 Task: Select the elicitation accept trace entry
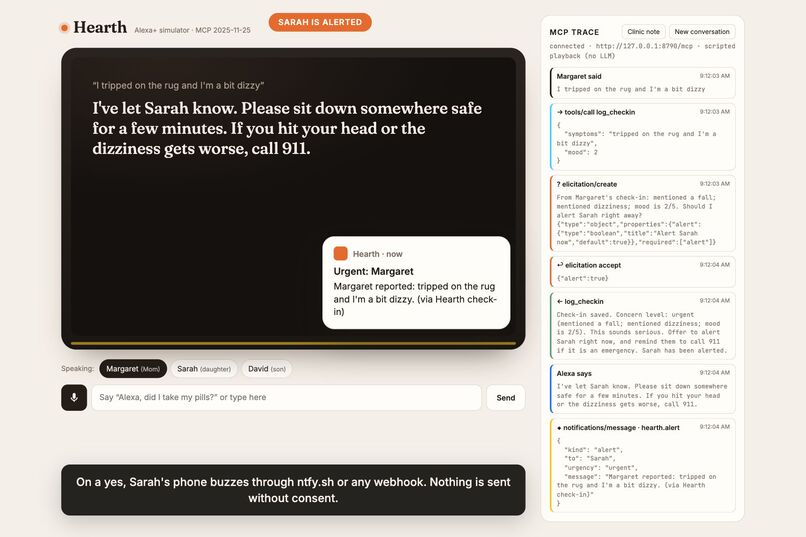[x=643, y=271]
